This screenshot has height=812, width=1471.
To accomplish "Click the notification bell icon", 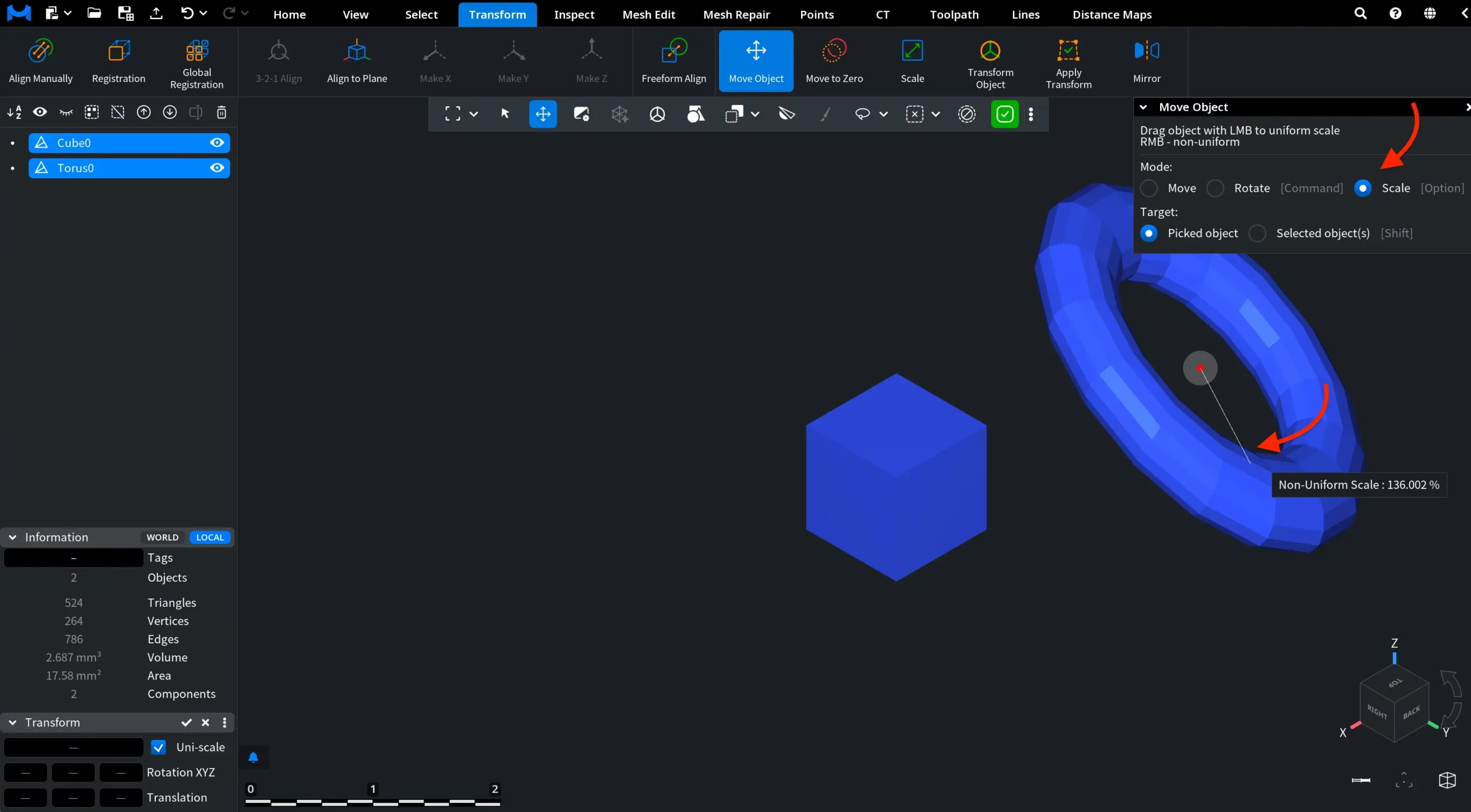I will click(253, 757).
